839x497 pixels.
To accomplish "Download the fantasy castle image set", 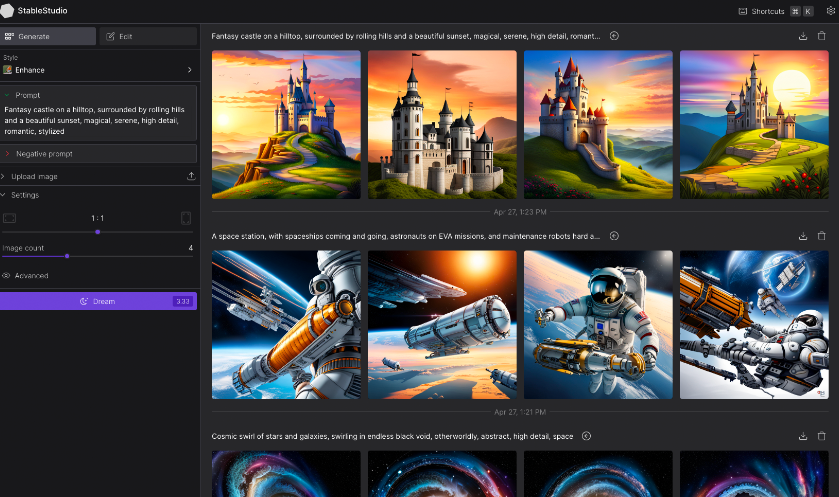I will click(x=803, y=36).
